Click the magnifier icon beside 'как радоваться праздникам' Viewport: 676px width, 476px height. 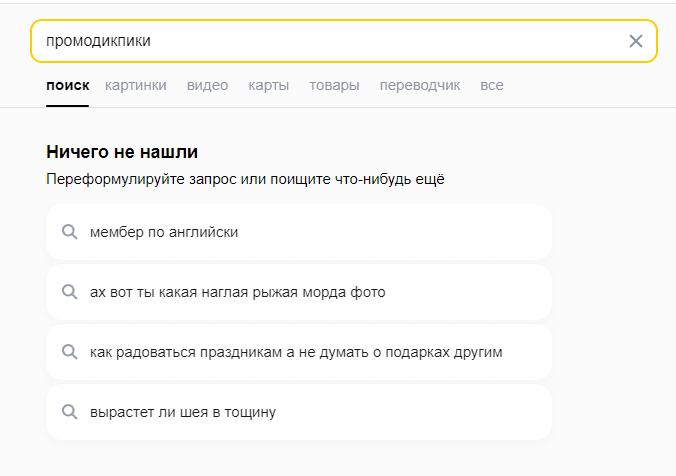pyautogui.click(x=70, y=352)
